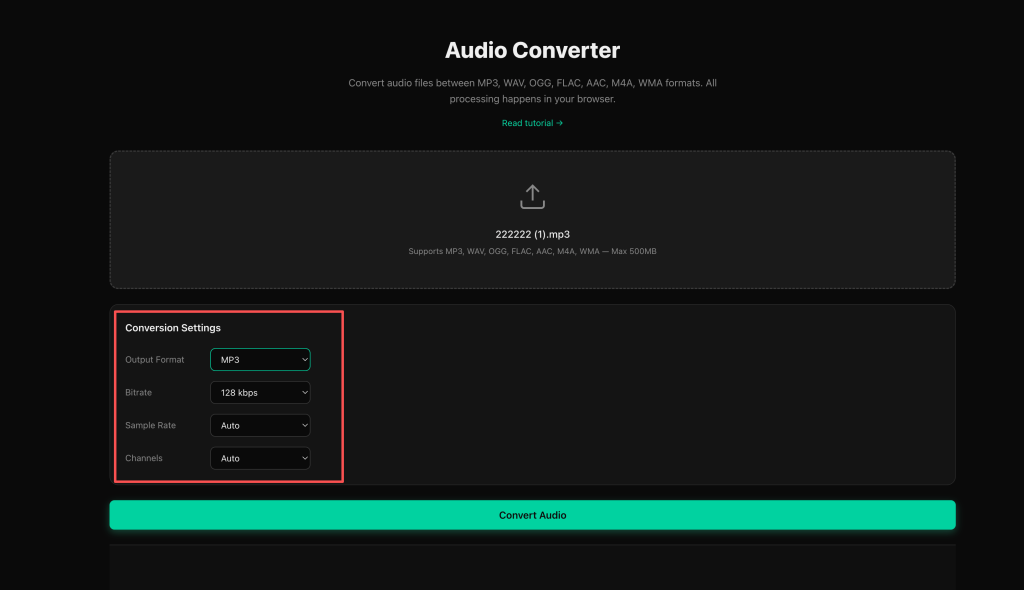1024x590 pixels.
Task: Click the Output Format label
Action: (155, 359)
